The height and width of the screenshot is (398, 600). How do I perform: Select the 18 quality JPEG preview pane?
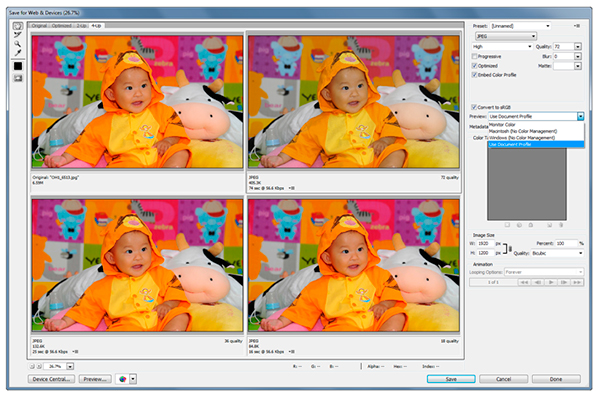354,265
